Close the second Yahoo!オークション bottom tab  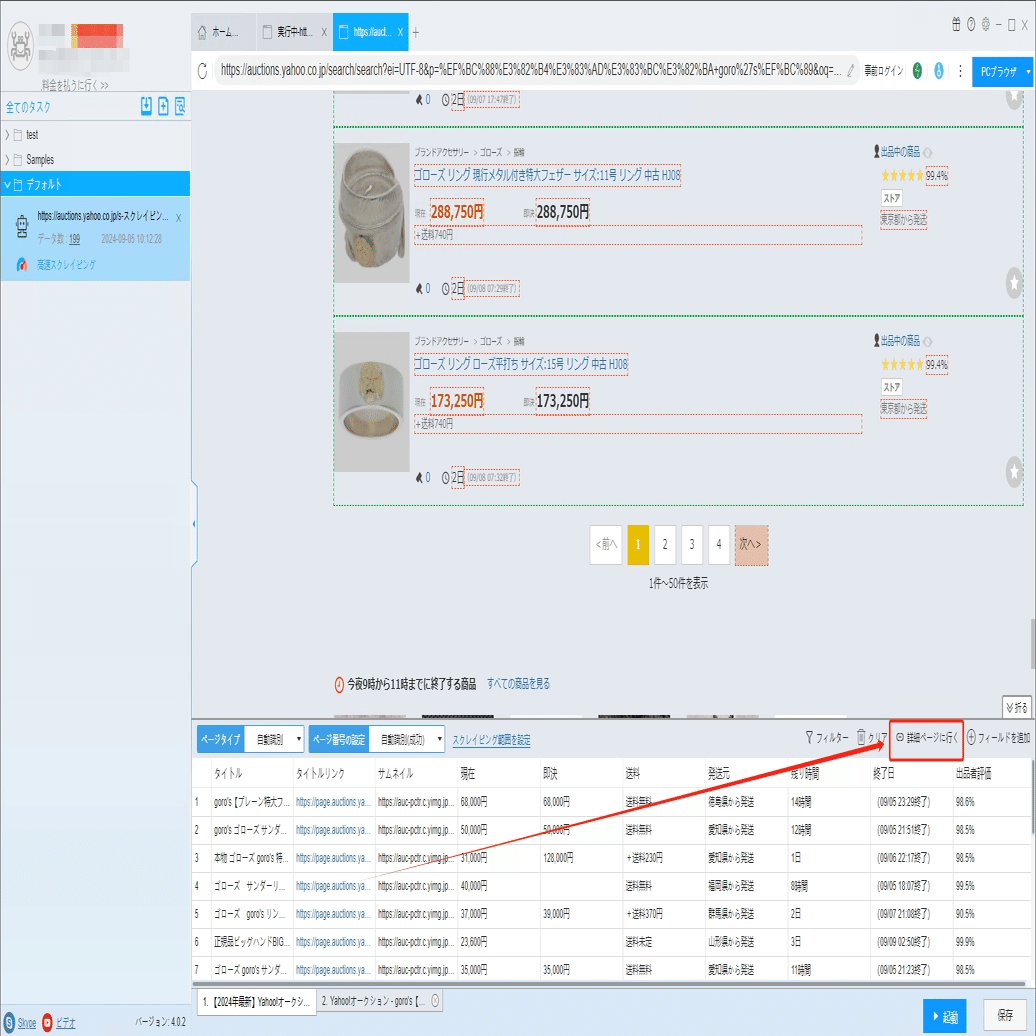pos(435,1001)
